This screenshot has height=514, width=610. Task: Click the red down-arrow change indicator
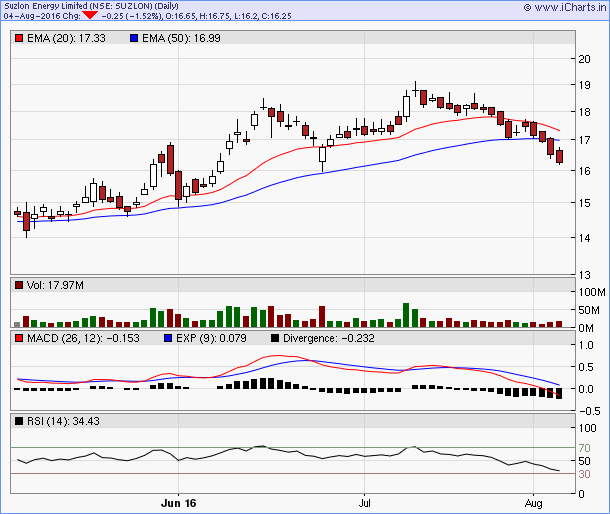coord(90,15)
